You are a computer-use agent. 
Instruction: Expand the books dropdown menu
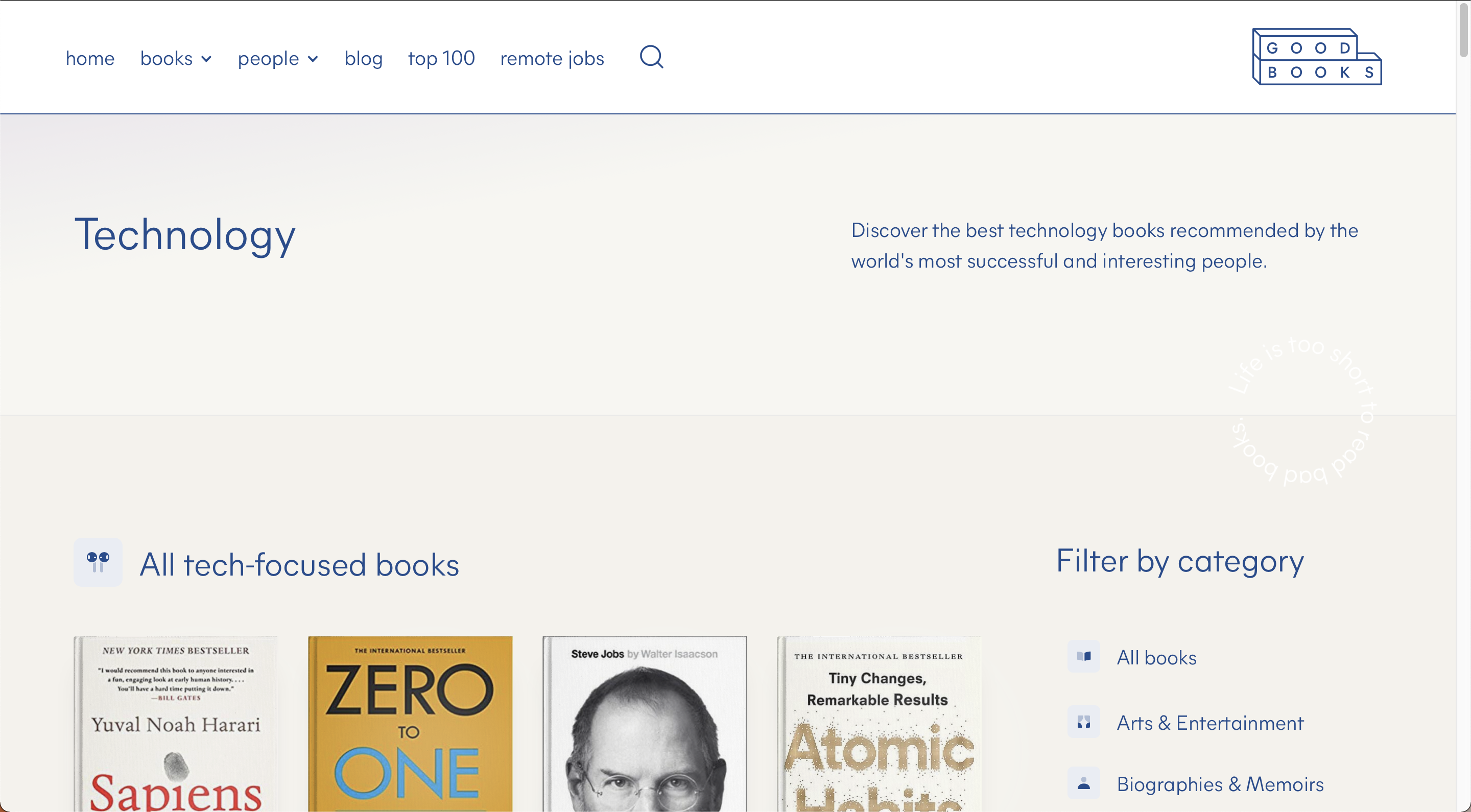point(175,57)
